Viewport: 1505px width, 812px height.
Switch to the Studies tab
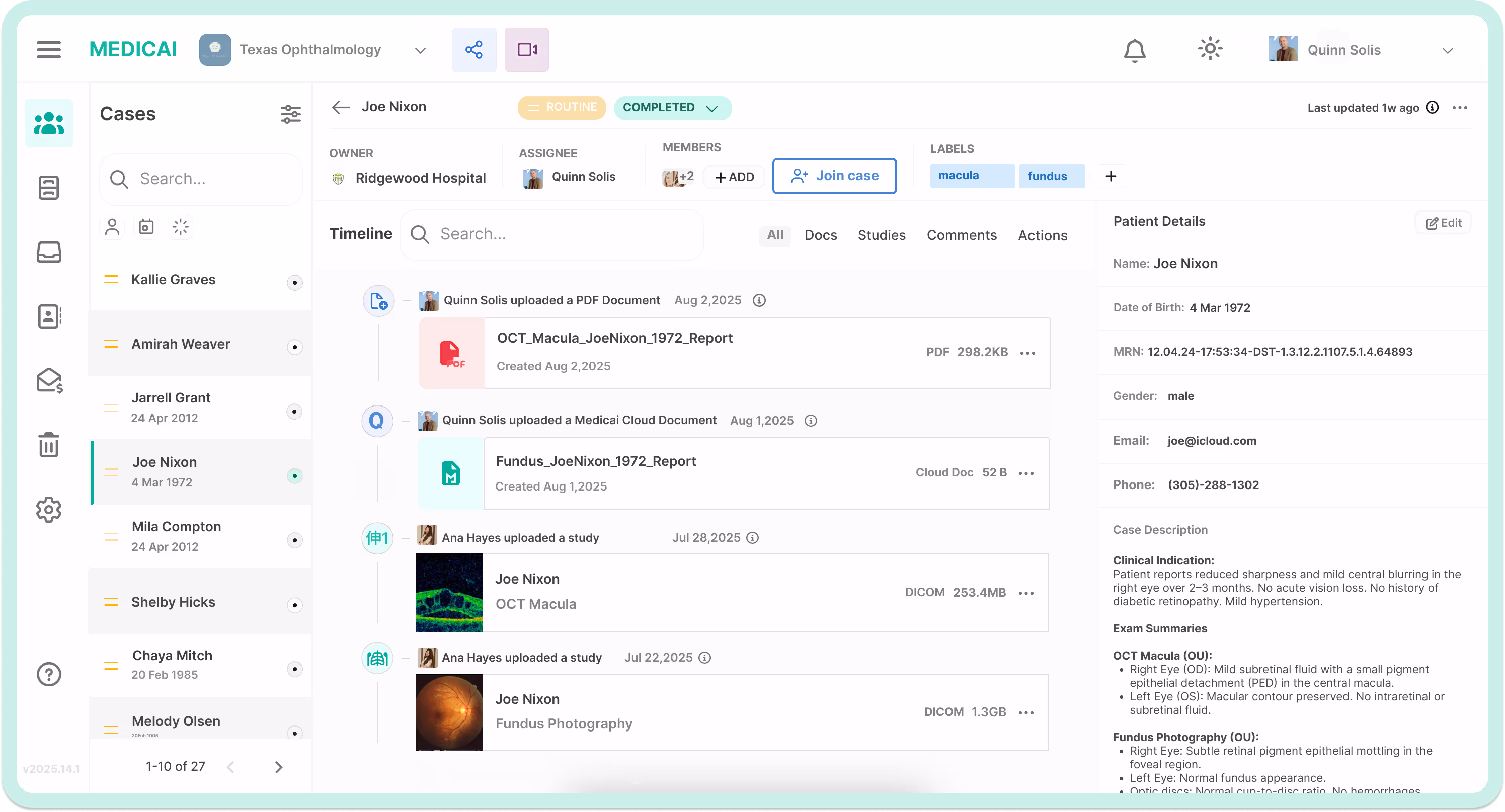881,235
